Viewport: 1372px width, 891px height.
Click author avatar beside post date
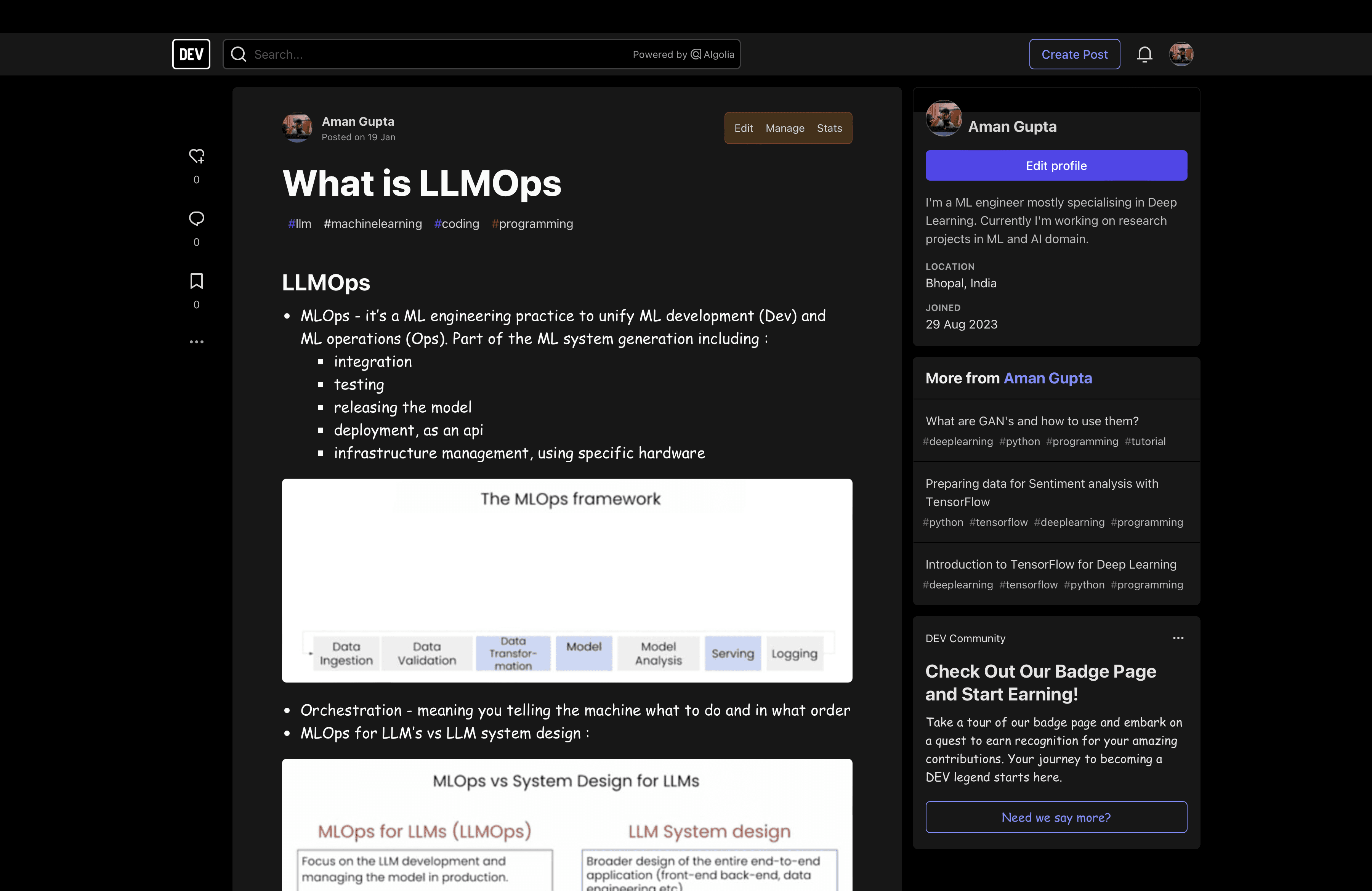[x=297, y=127]
